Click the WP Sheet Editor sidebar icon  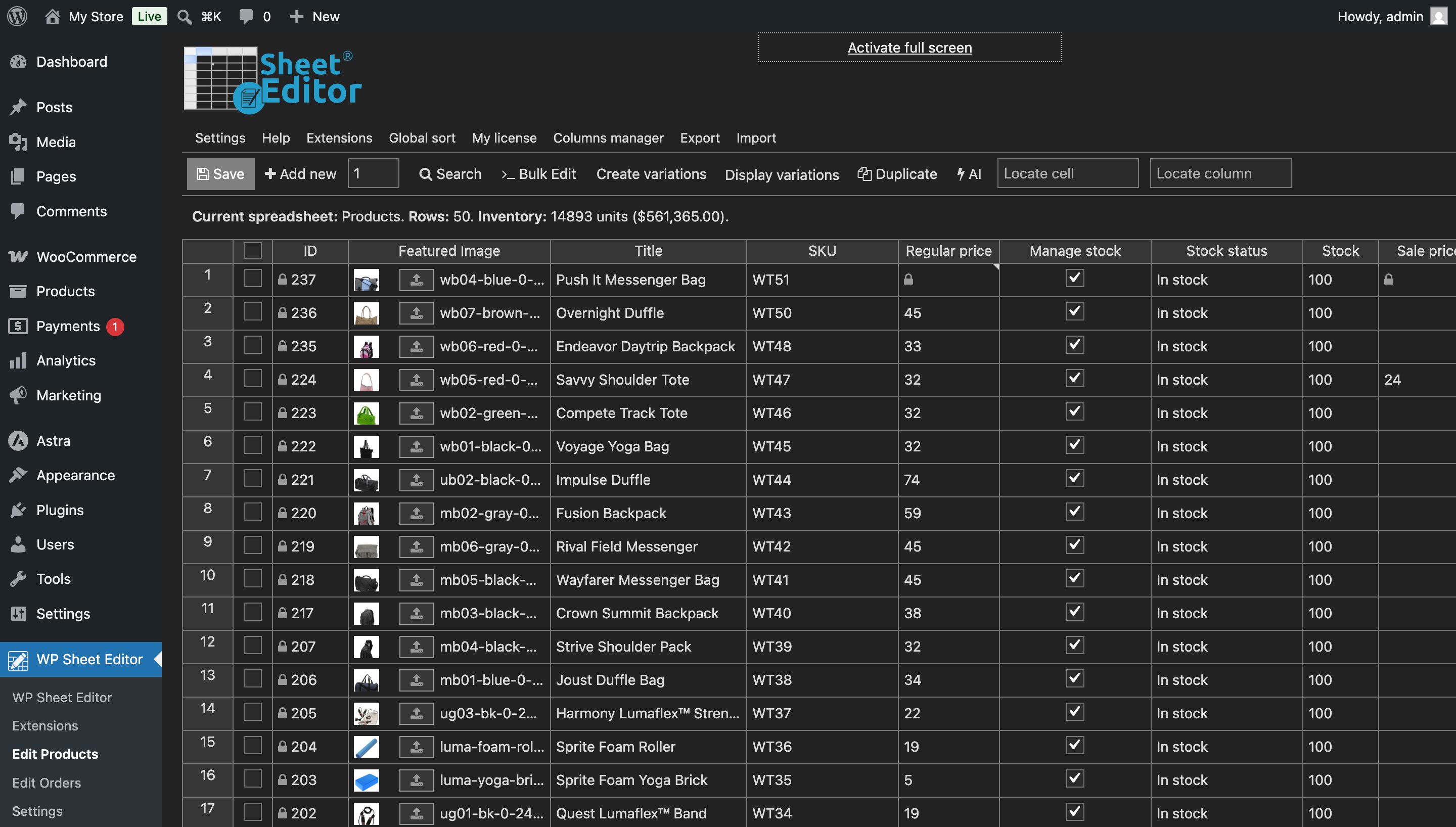18,660
